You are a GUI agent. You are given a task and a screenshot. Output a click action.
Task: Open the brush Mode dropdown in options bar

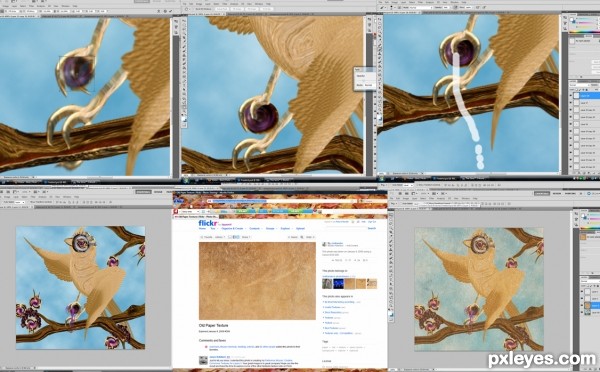pos(421,7)
